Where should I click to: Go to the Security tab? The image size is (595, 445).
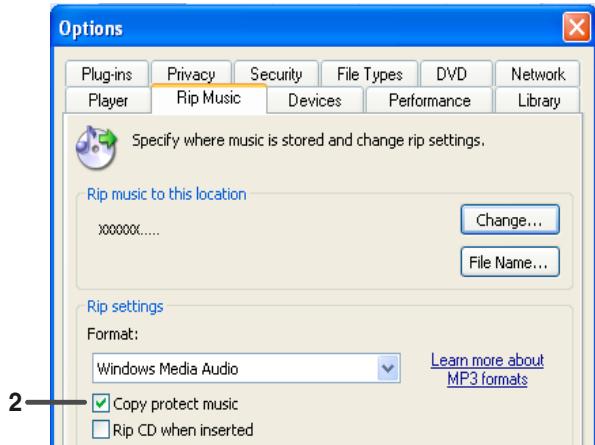(x=276, y=74)
